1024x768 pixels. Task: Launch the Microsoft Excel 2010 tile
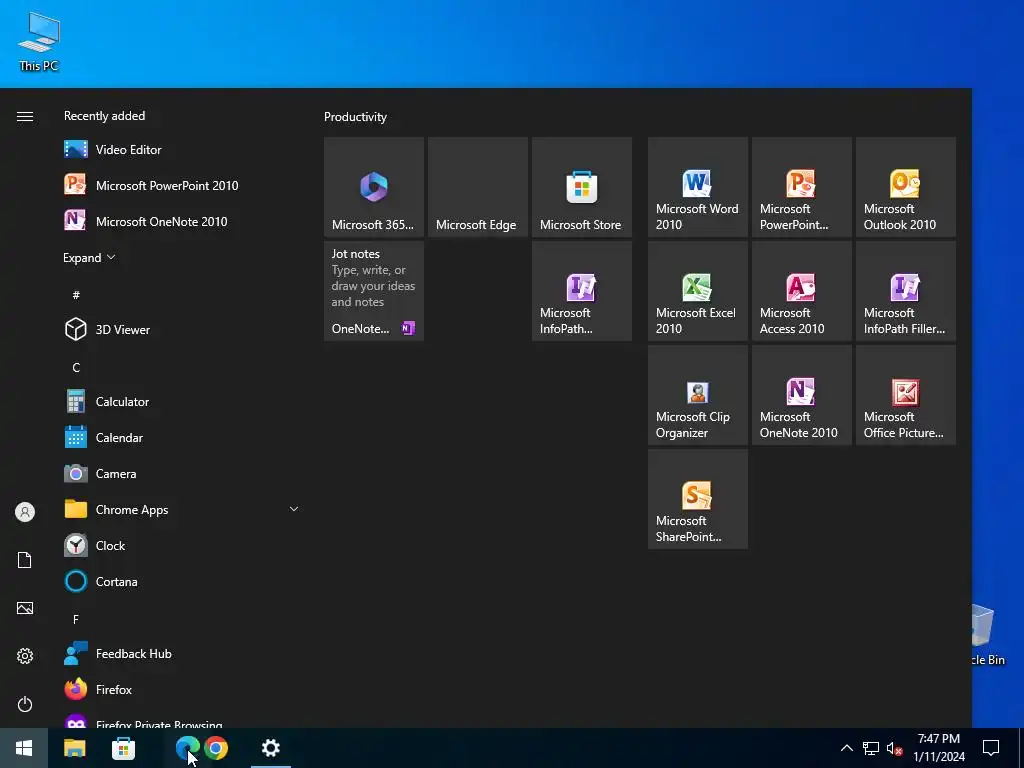[x=697, y=291]
